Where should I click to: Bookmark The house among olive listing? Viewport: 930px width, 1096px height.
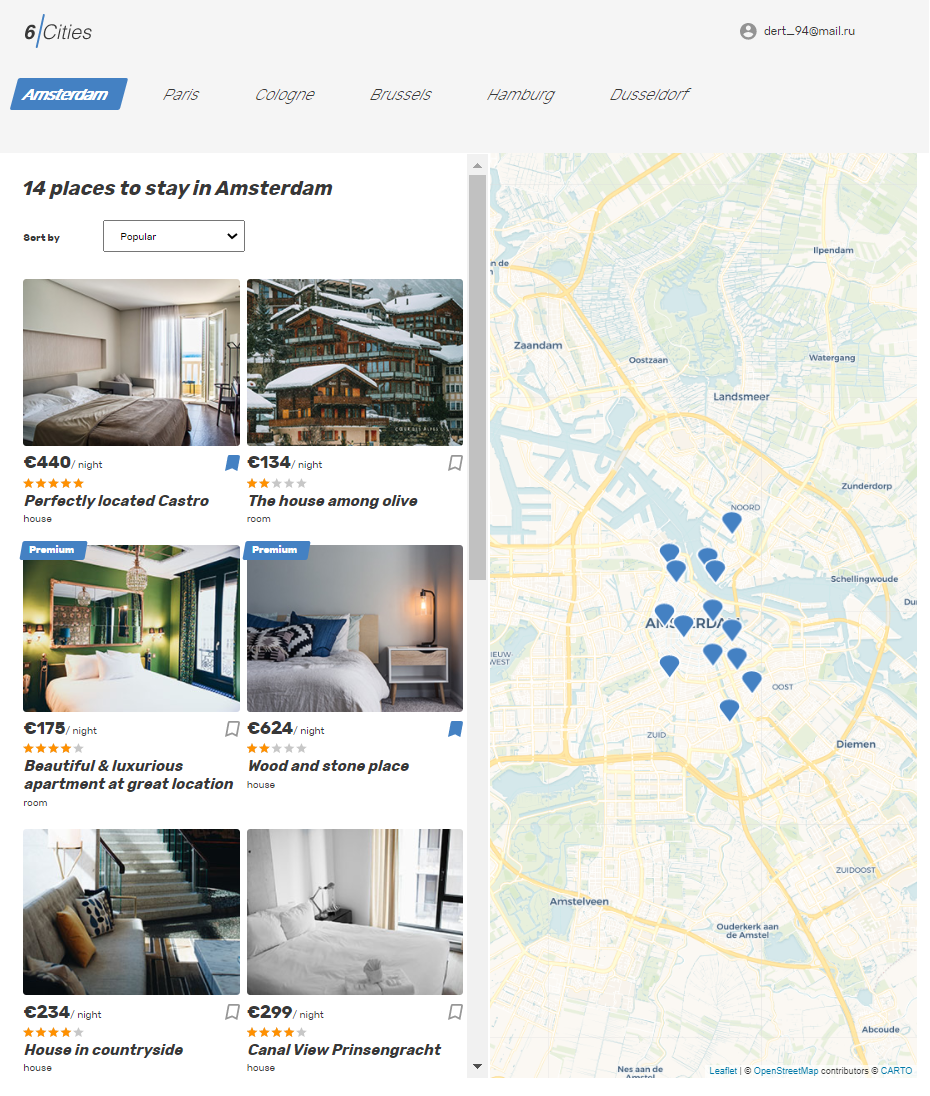(x=456, y=463)
